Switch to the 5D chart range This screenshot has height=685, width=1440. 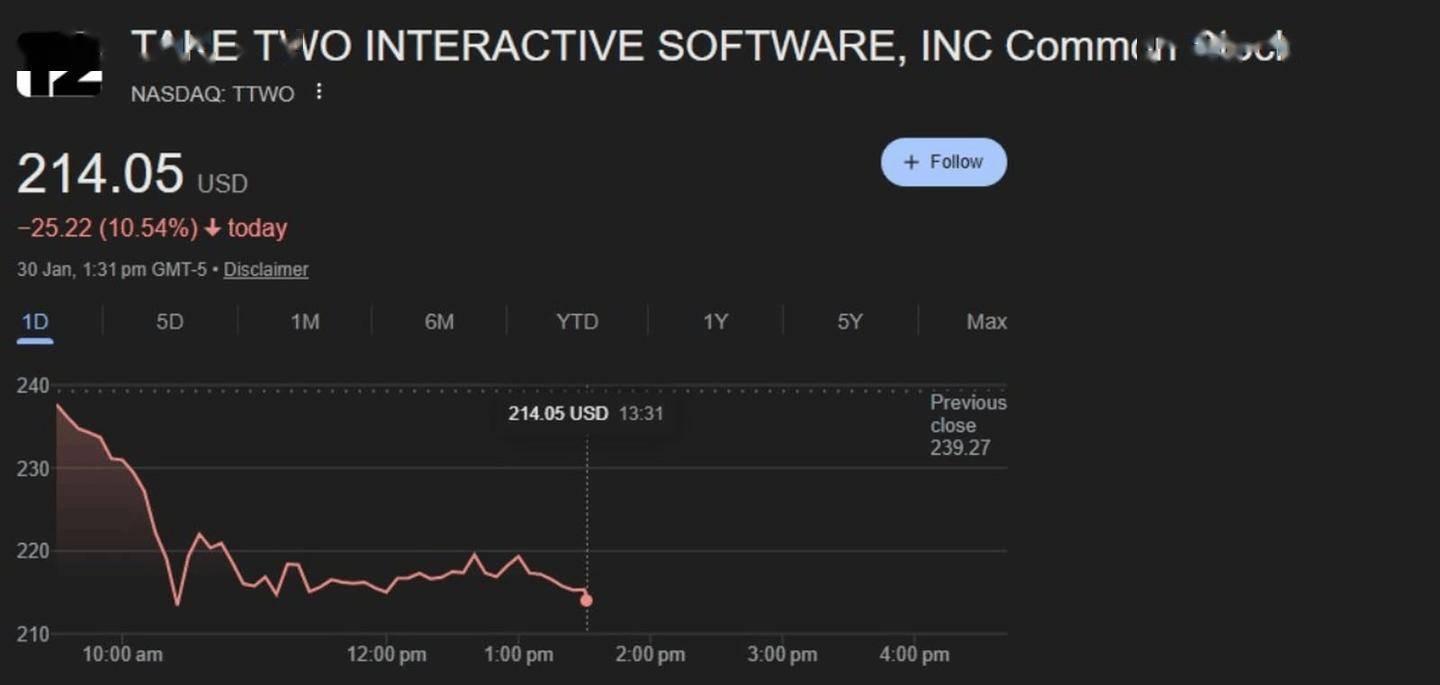pos(170,322)
